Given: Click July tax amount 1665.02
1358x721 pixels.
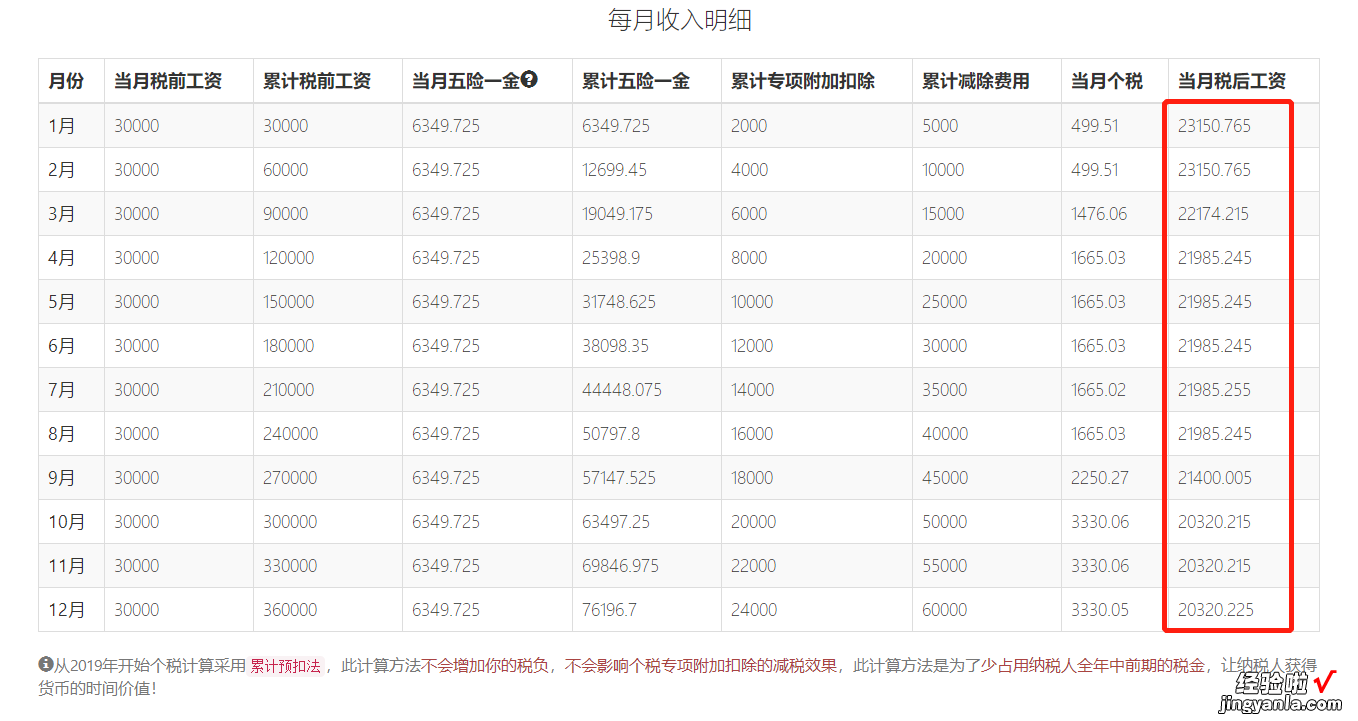Looking at the screenshot, I should (1098, 390).
